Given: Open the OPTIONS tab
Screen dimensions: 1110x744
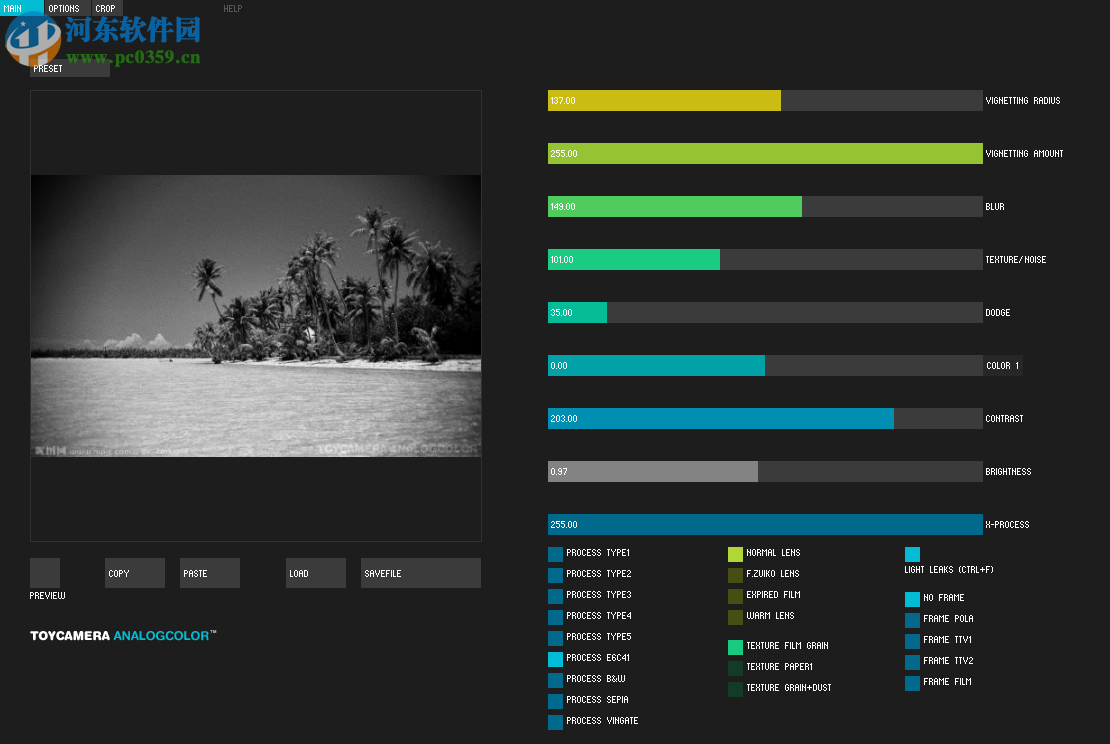Looking at the screenshot, I should pos(67,8).
